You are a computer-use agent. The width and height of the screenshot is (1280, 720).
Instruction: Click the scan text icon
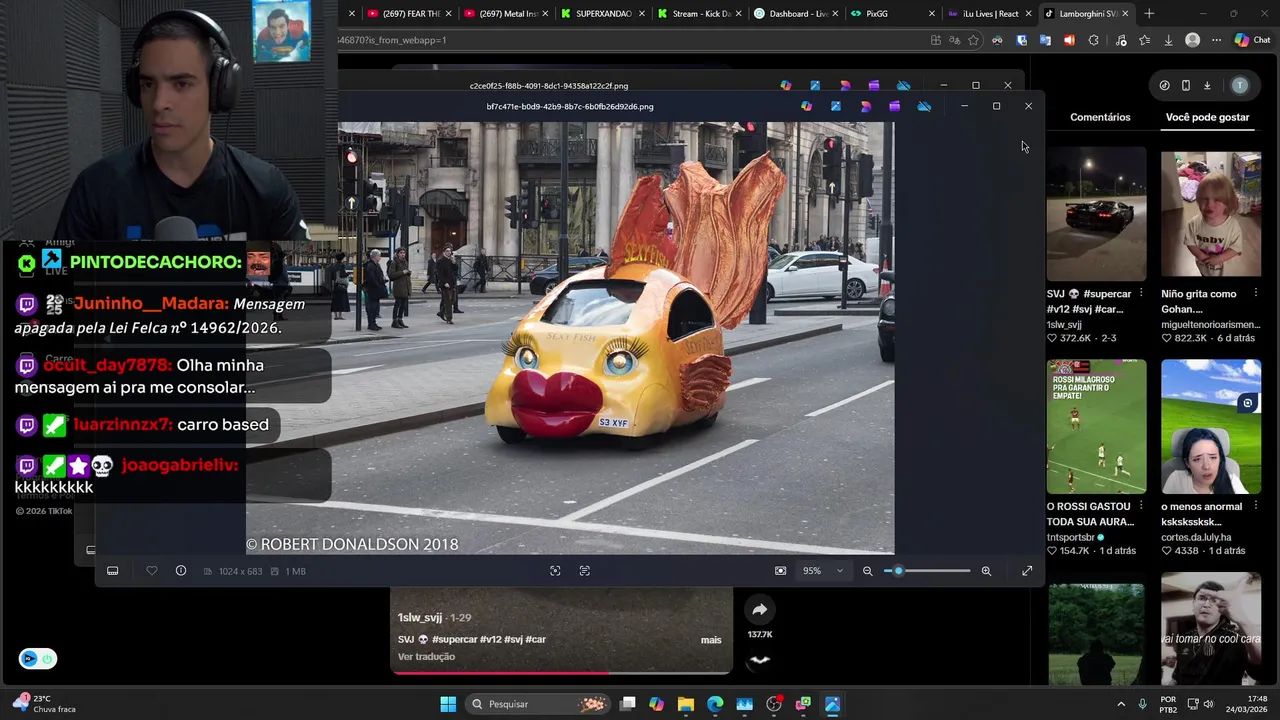[585, 571]
